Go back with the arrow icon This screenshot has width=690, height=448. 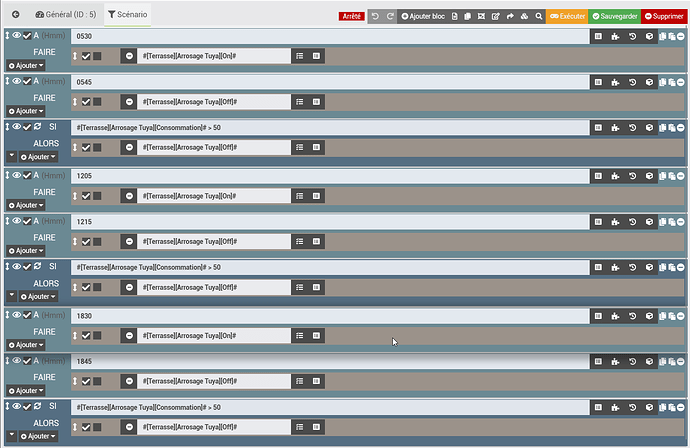click(x=15, y=15)
